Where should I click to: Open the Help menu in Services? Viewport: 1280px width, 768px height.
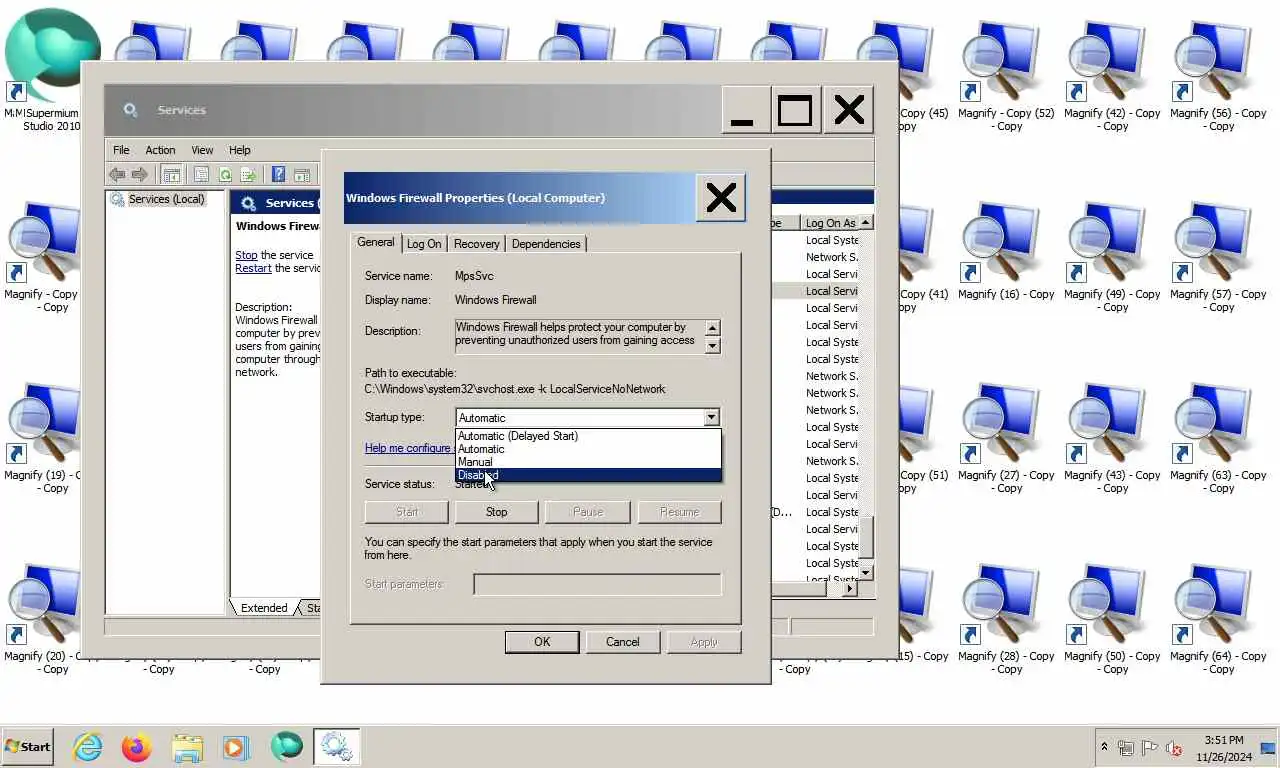point(239,150)
